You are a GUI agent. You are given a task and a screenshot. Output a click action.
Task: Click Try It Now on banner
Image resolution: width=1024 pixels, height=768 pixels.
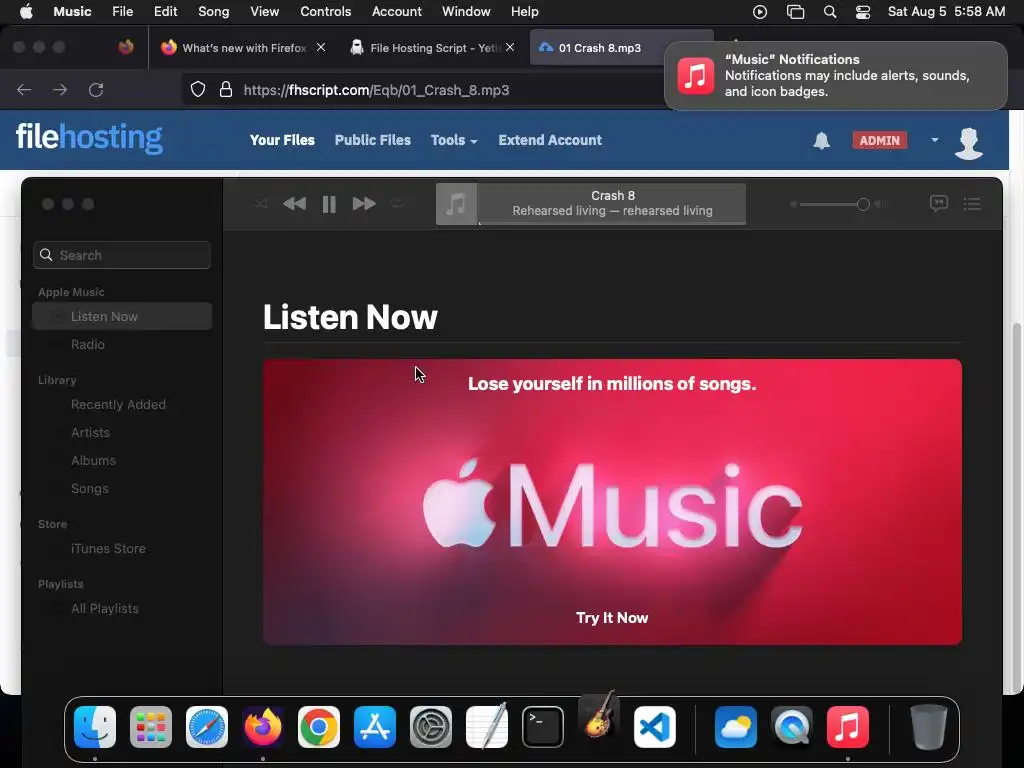pyautogui.click(x=612, y=618)
